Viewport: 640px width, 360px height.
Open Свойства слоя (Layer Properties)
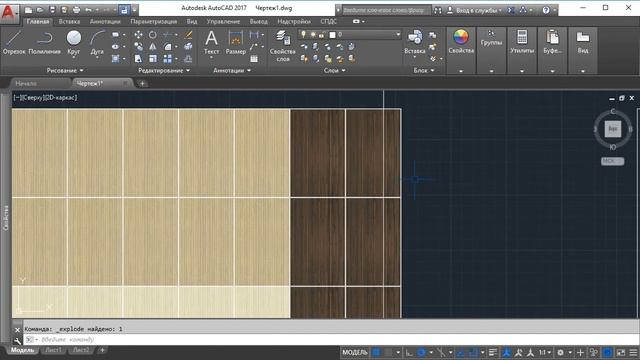tap(282, 46)
